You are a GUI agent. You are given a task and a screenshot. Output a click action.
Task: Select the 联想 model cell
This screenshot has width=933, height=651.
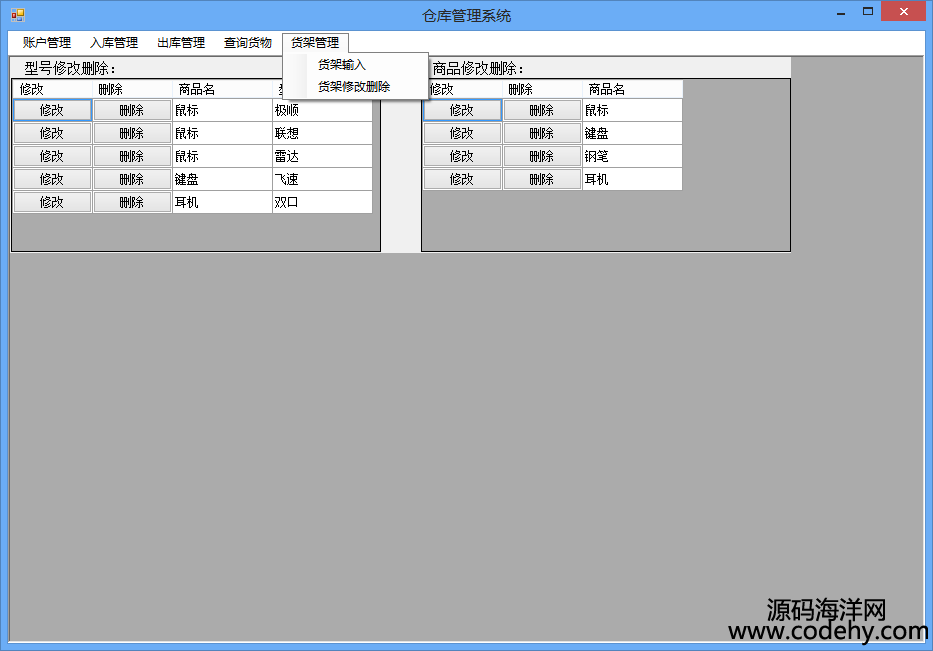pos(322,133)
